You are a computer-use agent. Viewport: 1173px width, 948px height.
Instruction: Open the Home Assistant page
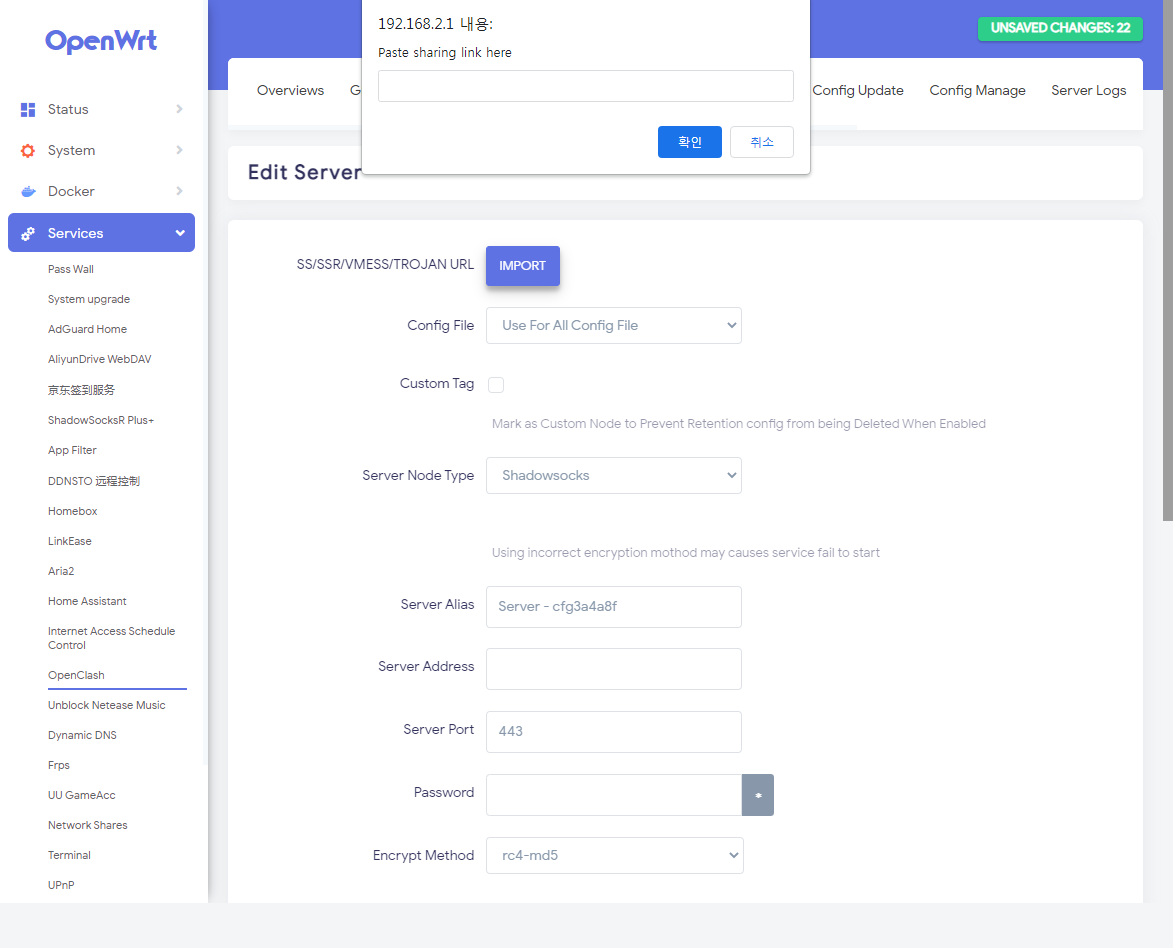pos(88,601)
